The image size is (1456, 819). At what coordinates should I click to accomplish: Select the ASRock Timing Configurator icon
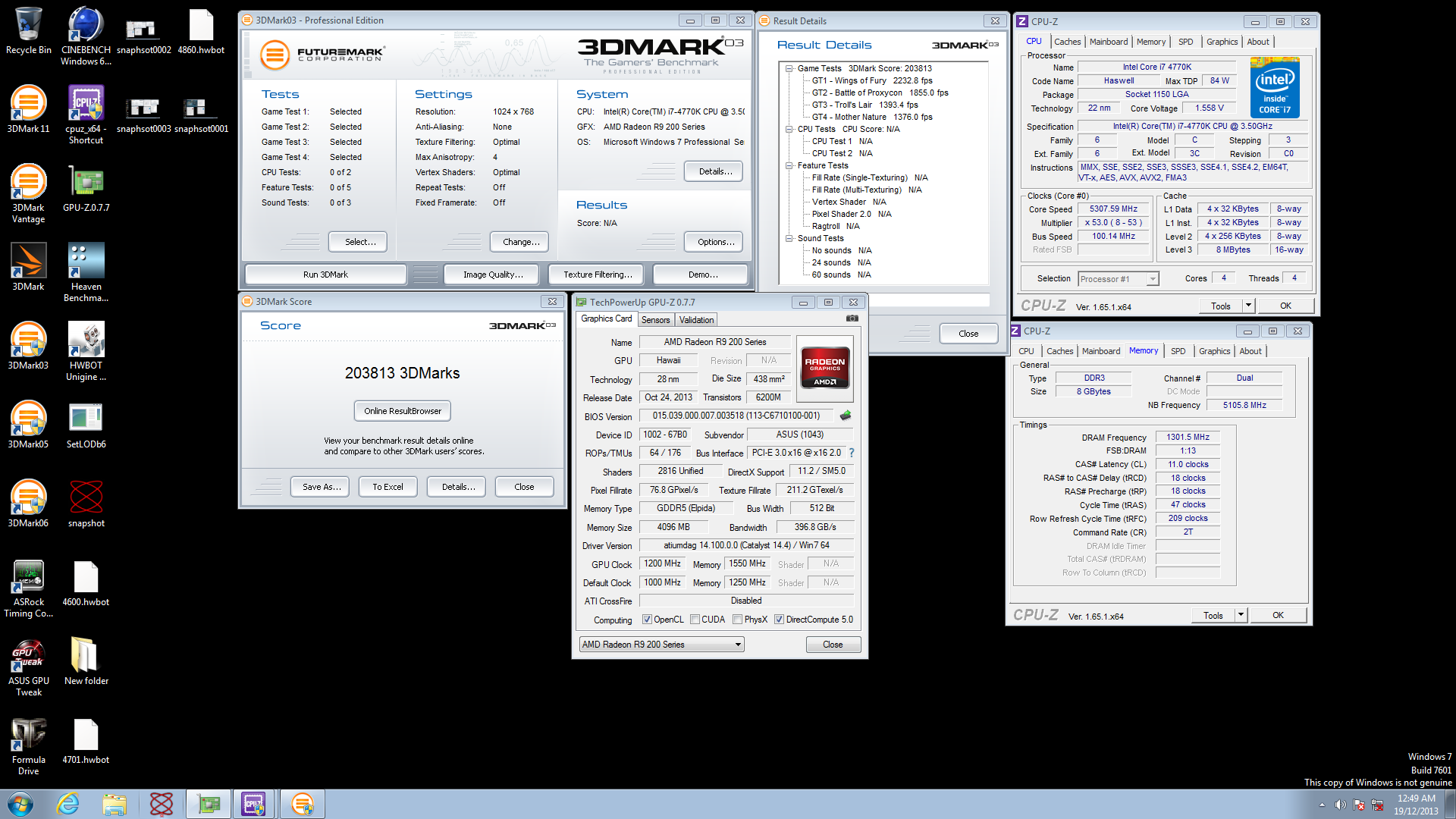tap(29, 588)
